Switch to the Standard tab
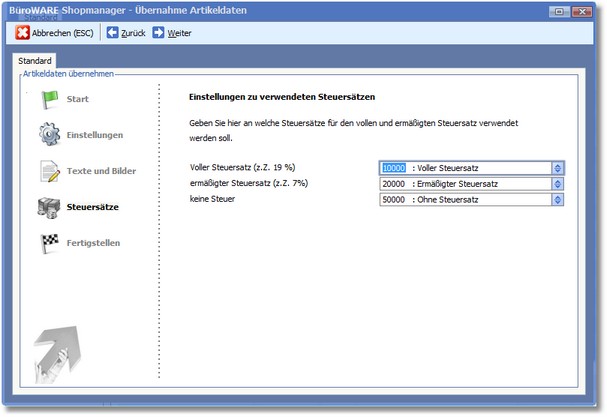This screenshot has height=417, width=607. (x=36, y=61)
